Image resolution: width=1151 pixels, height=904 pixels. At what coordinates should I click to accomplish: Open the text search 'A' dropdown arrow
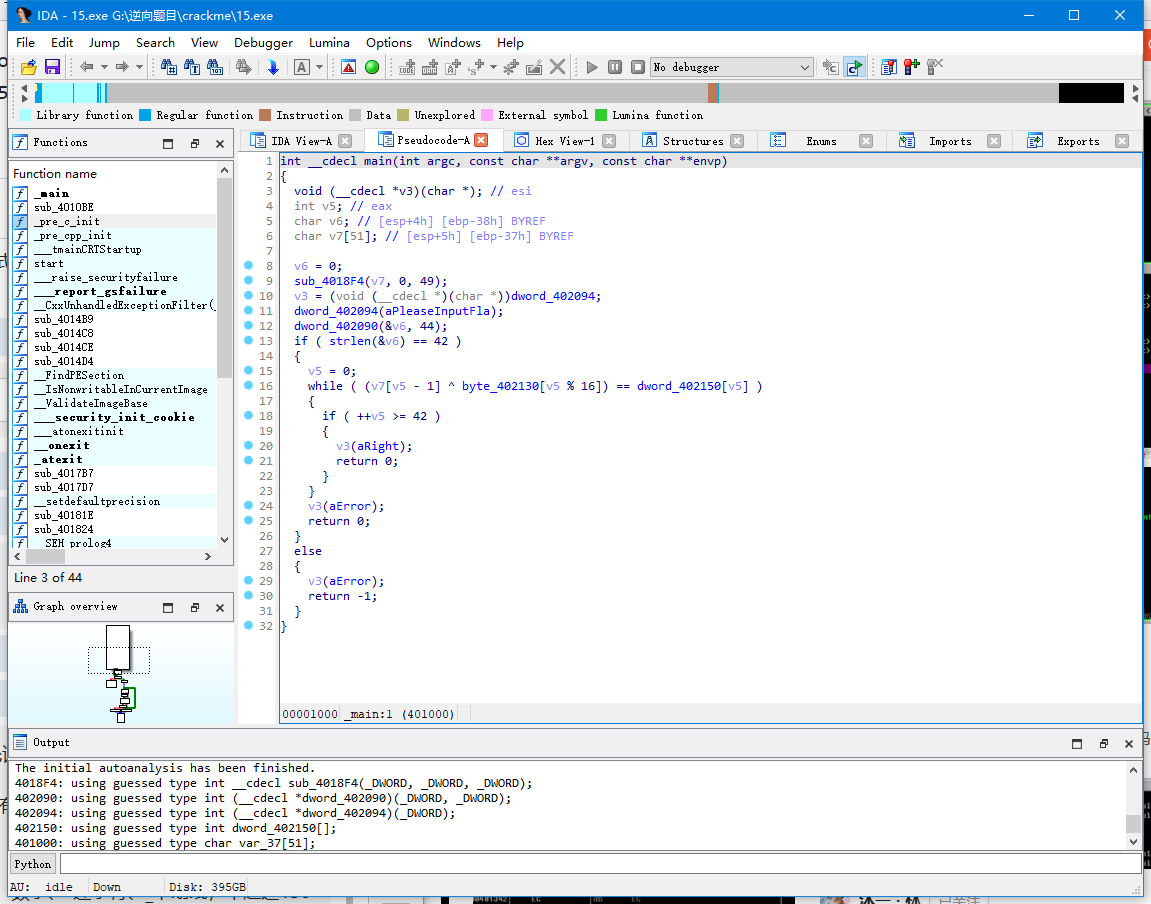[320, 67]
